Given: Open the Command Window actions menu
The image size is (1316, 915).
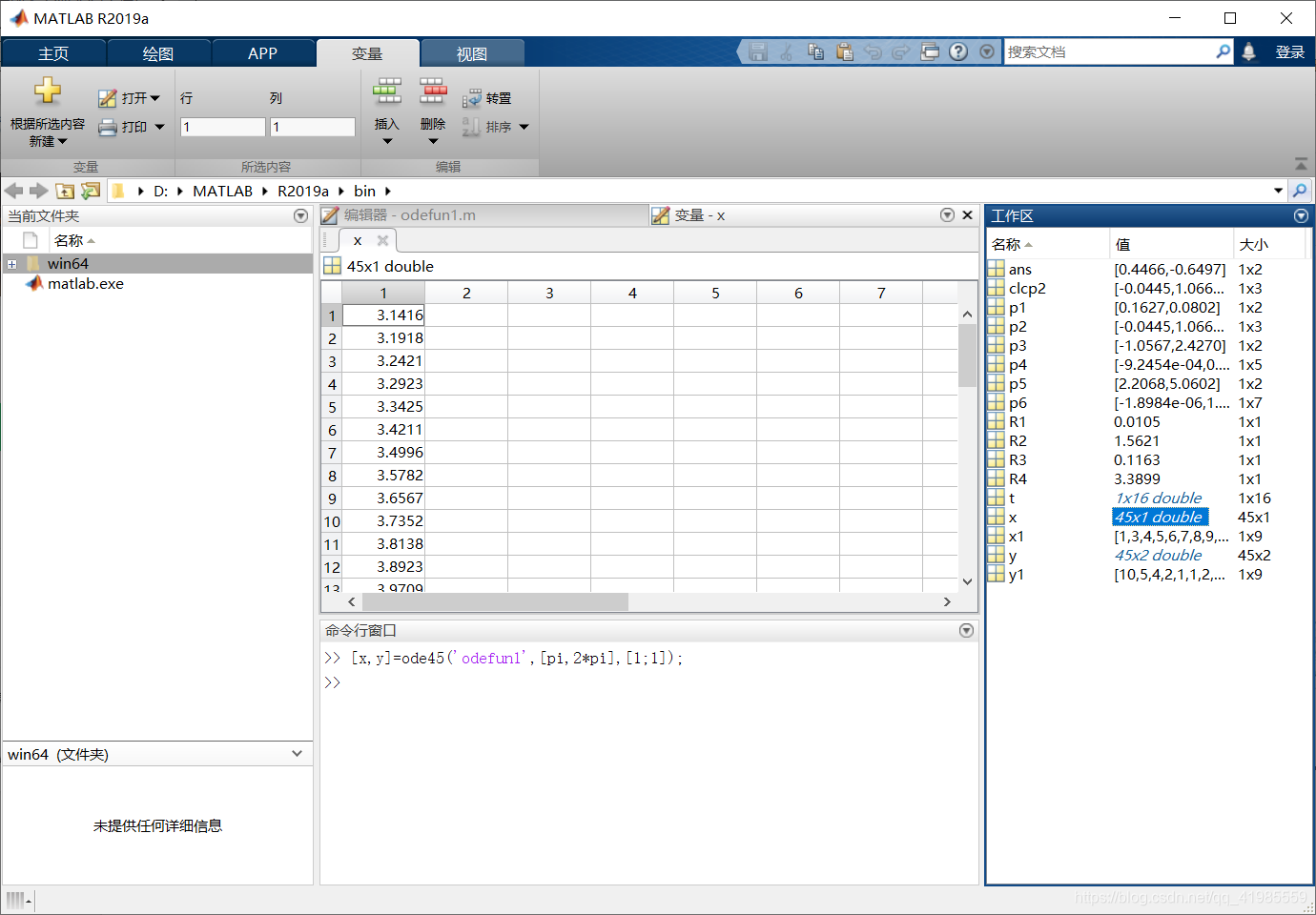Looking at the screenshot, I should 966,630.
